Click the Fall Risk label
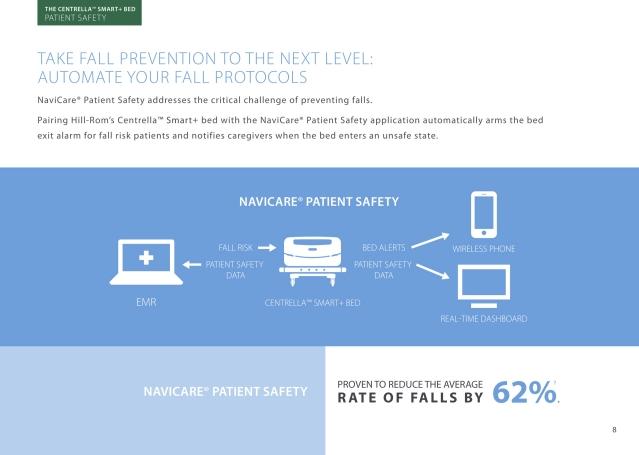The height and width of the screenshot is (455, 639). 235,247
